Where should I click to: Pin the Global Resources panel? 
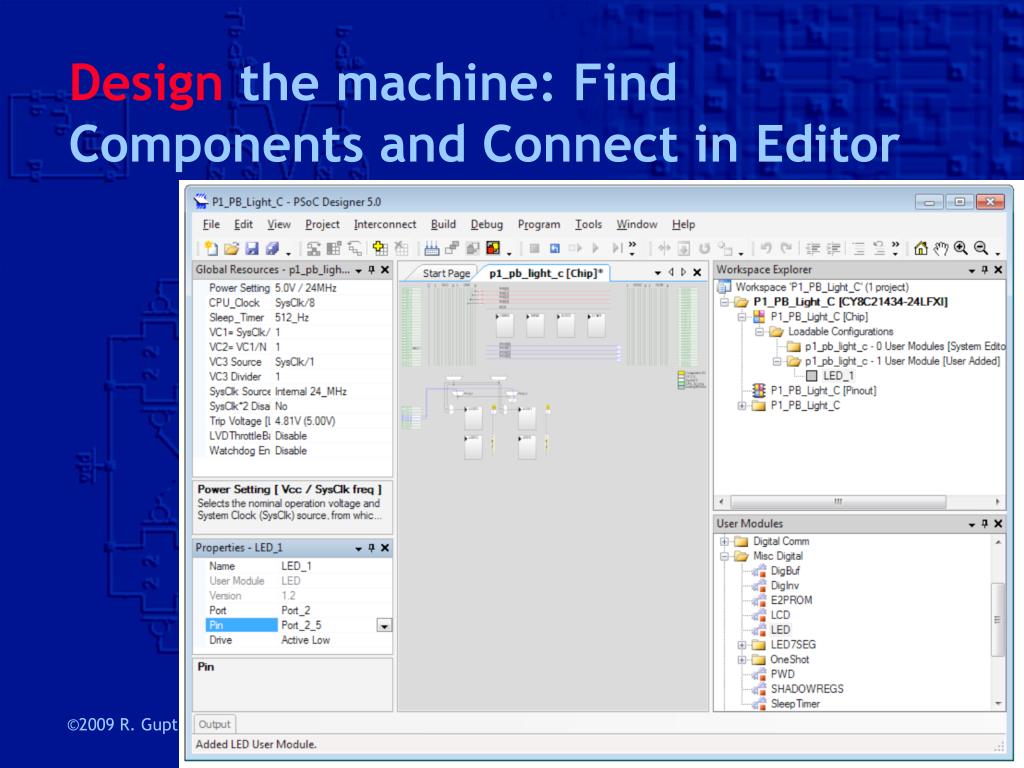click(372, 270)
